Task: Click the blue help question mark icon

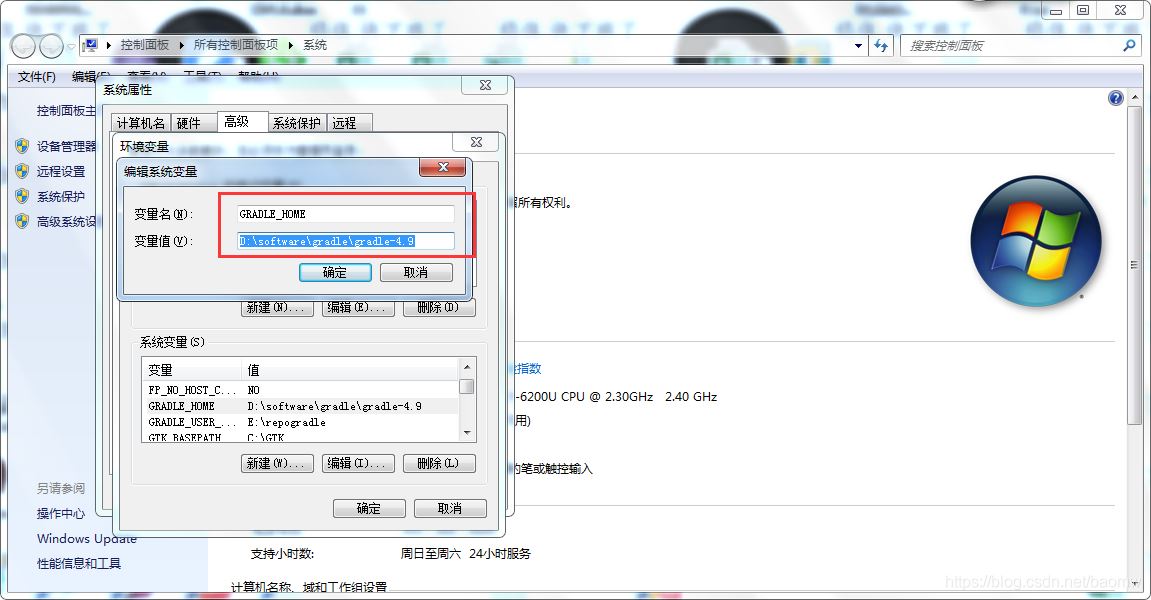Action: pyautogui.click(x=1115, y=97)
